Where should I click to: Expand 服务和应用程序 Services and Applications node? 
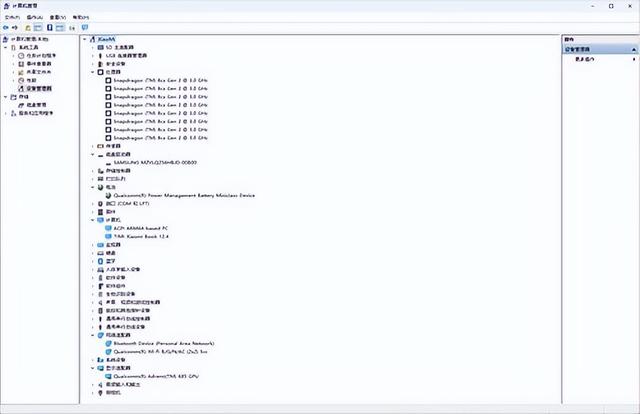tap(6, 113)
